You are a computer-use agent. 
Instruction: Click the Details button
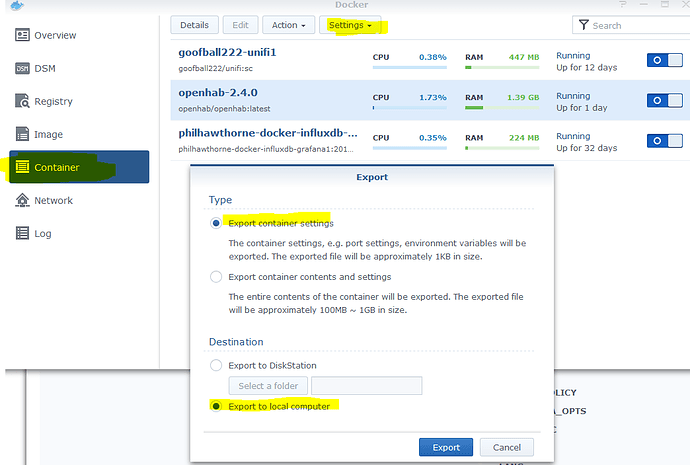point(194,25)
